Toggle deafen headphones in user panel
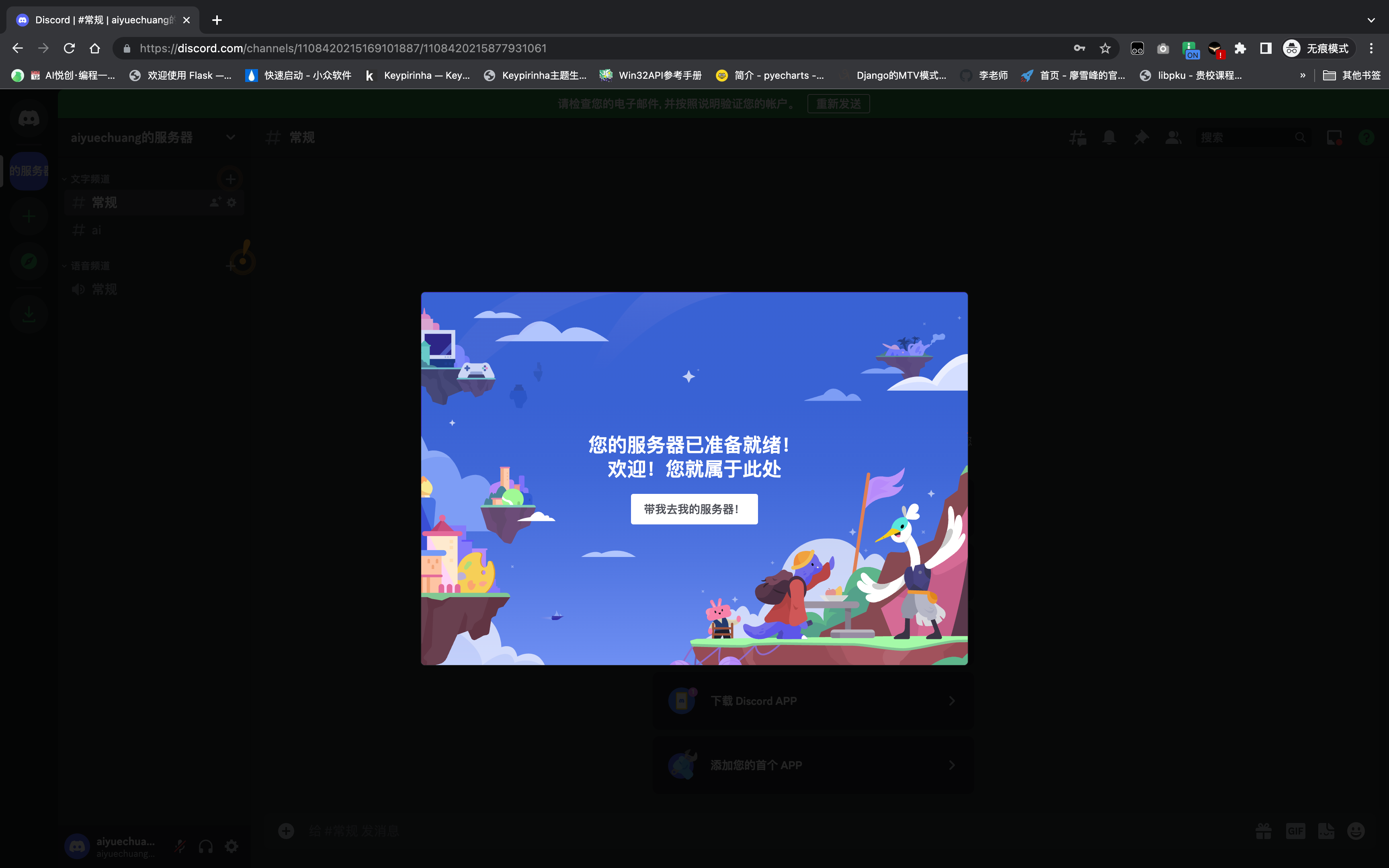1389x868 pixels. (x=205, y=846)
